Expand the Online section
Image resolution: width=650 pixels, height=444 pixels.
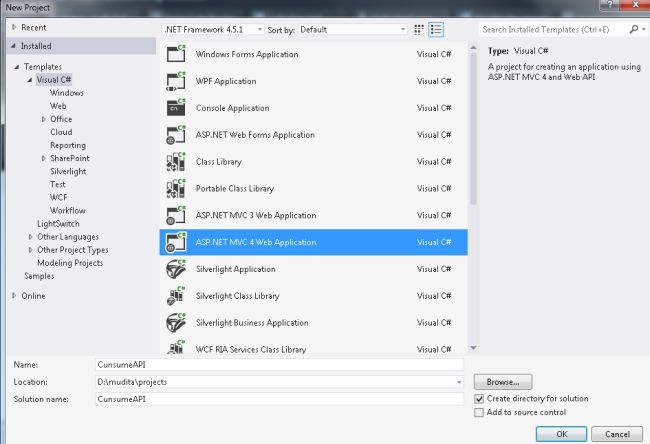14,296
